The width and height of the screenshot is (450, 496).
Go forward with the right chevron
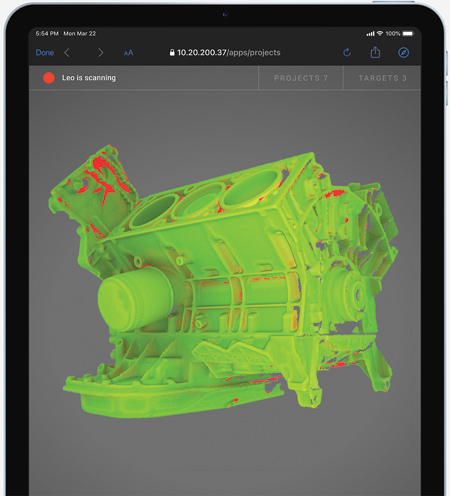pyautogui.click(x=101, y=53)
